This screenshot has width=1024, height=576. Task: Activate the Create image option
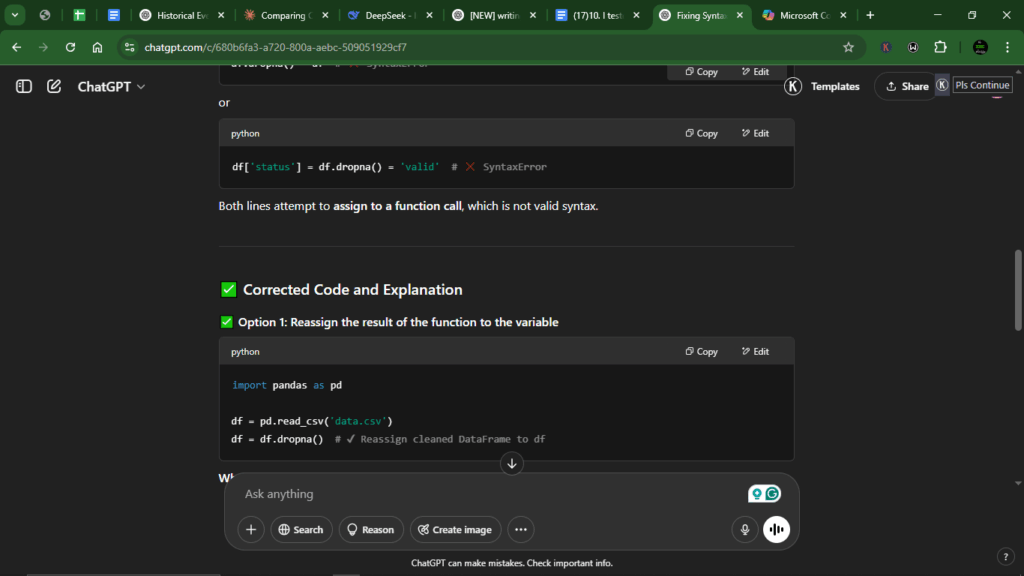tap(455, 529)
